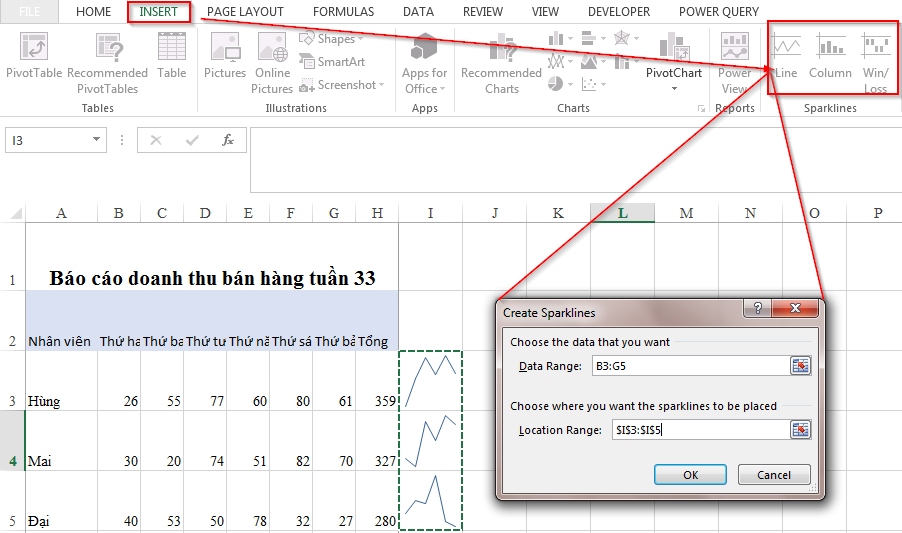Insert Win/Loss sparkline

coord(876,63)
